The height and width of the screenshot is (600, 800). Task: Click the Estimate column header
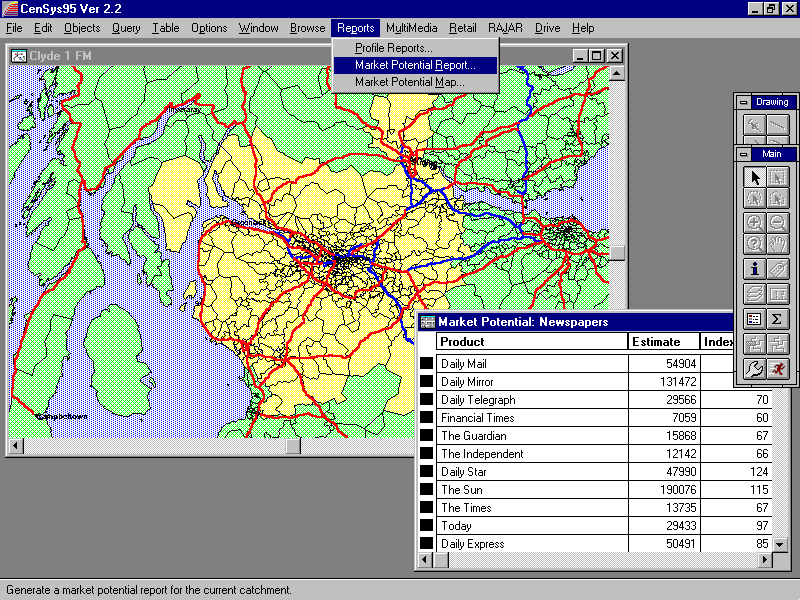point(663,342)
